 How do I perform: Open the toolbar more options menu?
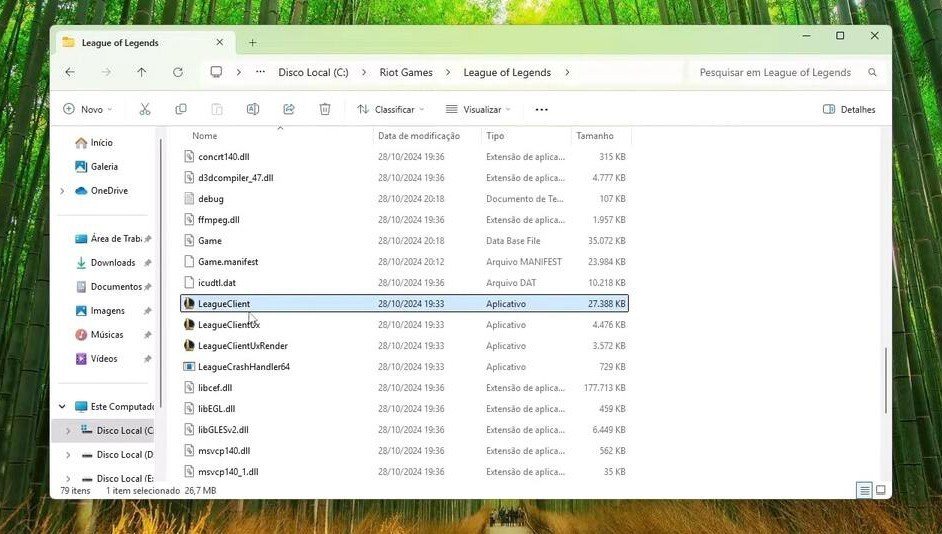(x=541, y=109)
